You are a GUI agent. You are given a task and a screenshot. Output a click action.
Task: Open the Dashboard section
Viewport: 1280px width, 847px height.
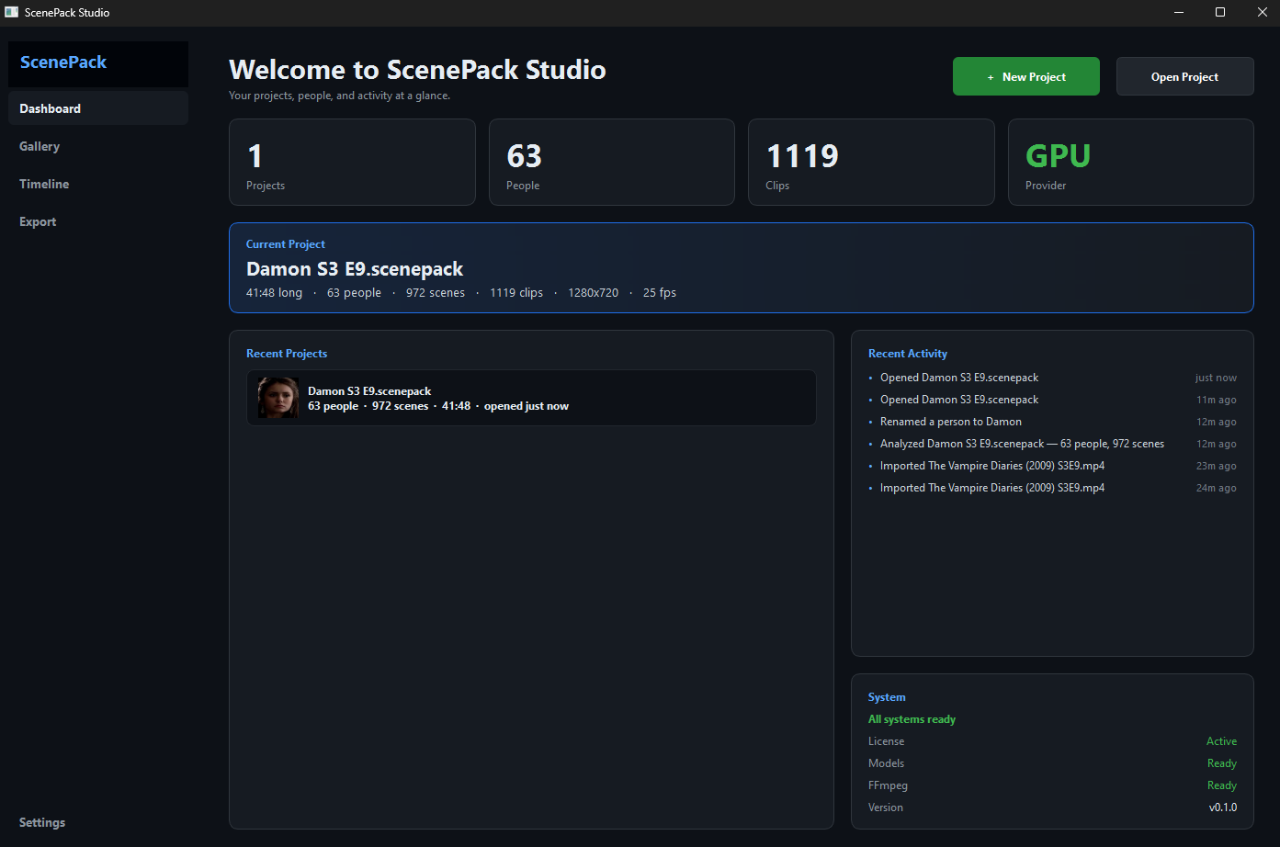click(x=98, y=108)
